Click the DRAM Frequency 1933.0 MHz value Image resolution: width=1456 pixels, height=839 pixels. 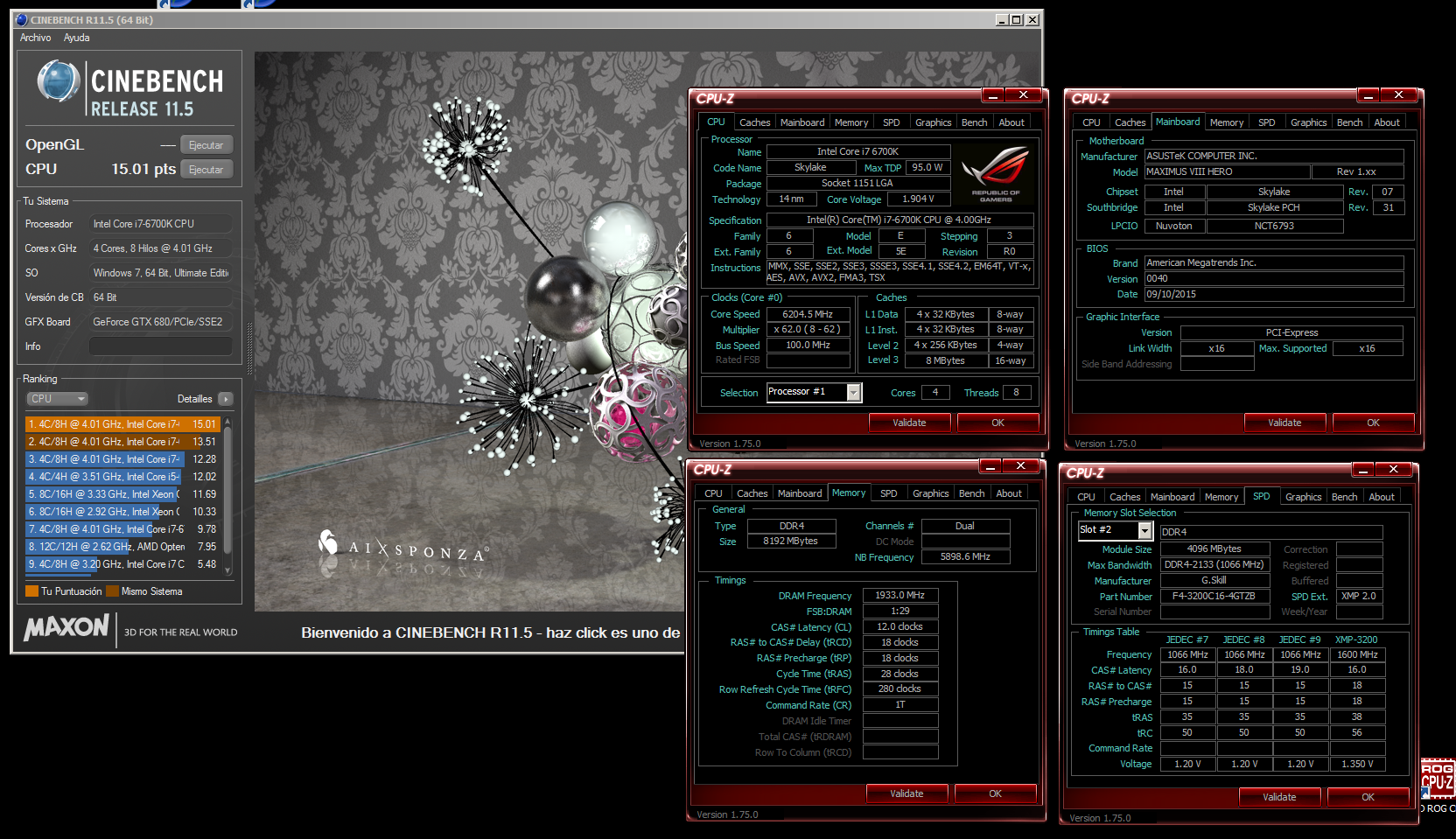click(x=900, y=595)
